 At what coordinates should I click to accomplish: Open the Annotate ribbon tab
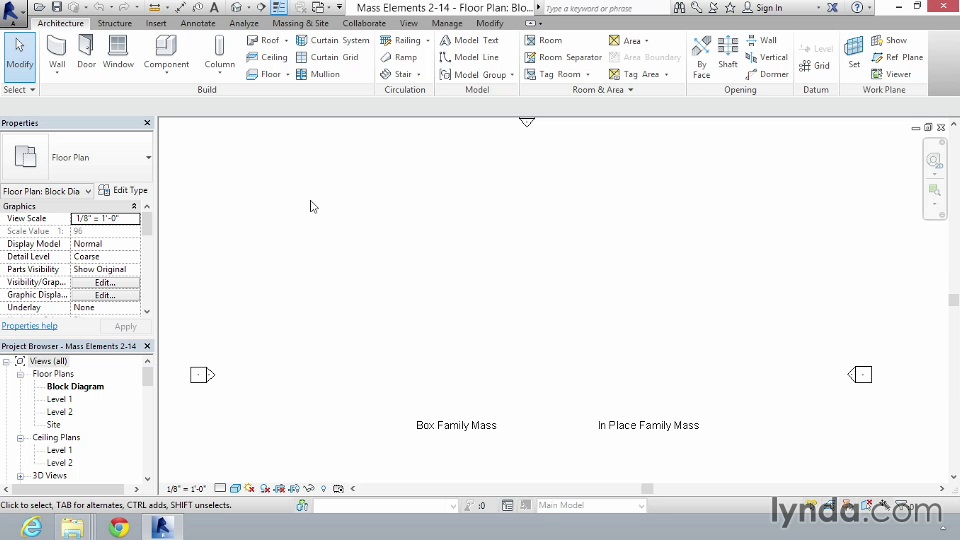[197, 23]
